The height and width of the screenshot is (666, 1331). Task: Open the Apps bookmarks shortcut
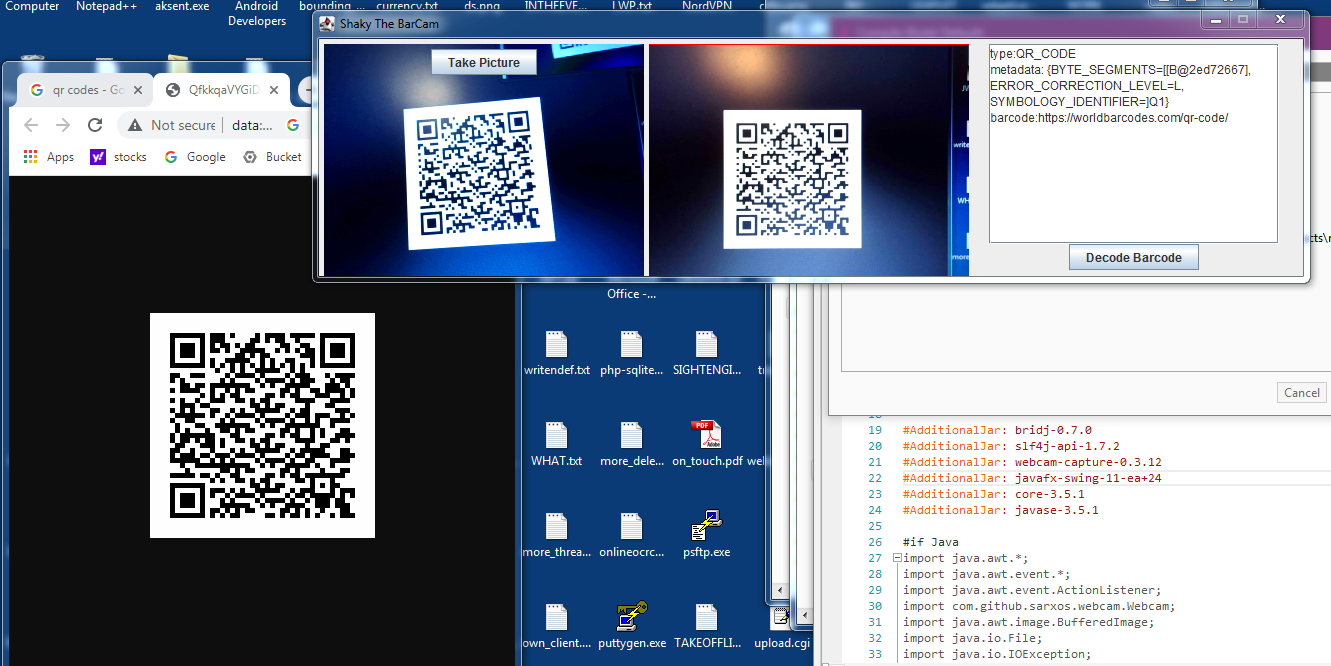tap(48, 157)
